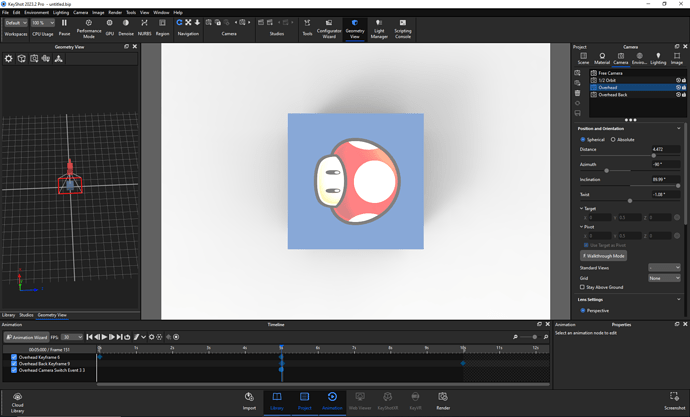The image size is (690, 417).
Task: Open the Lighting menu in menu bar
Action: click(x=61, y=12)
